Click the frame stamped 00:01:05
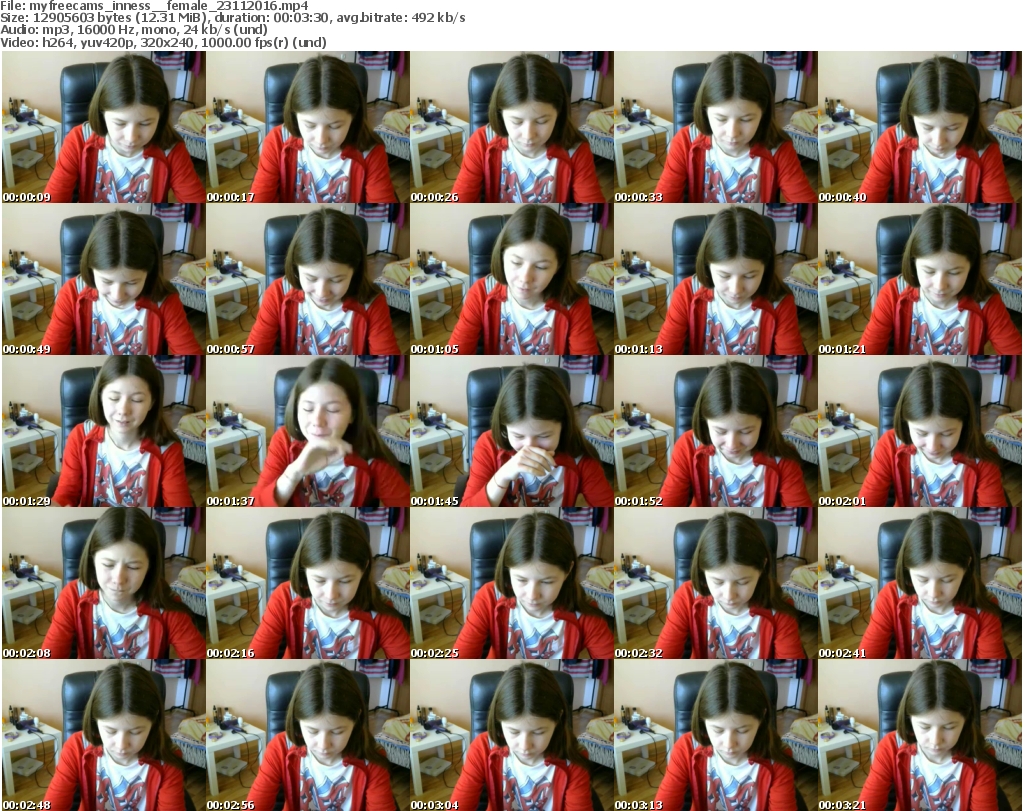 (511, 279)
